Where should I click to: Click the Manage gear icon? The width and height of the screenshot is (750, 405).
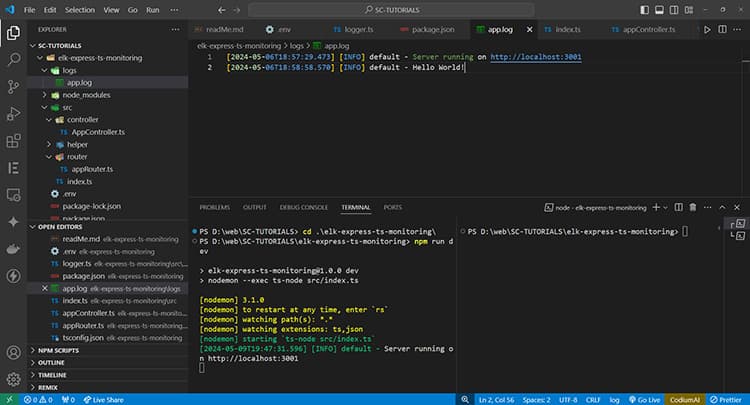[x=14, y=379]
